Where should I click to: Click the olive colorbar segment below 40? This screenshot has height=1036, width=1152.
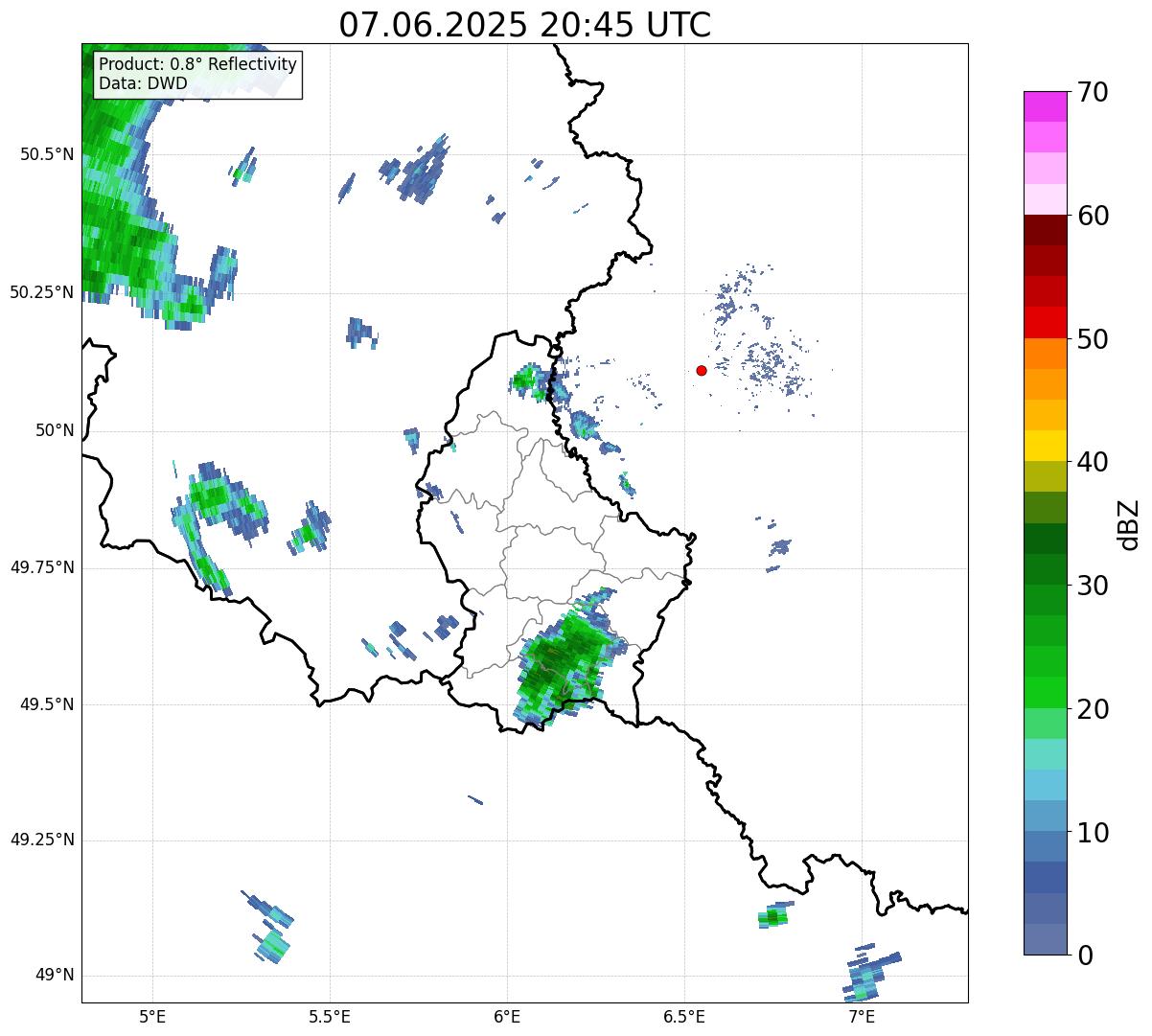[x=1046, y=476]
